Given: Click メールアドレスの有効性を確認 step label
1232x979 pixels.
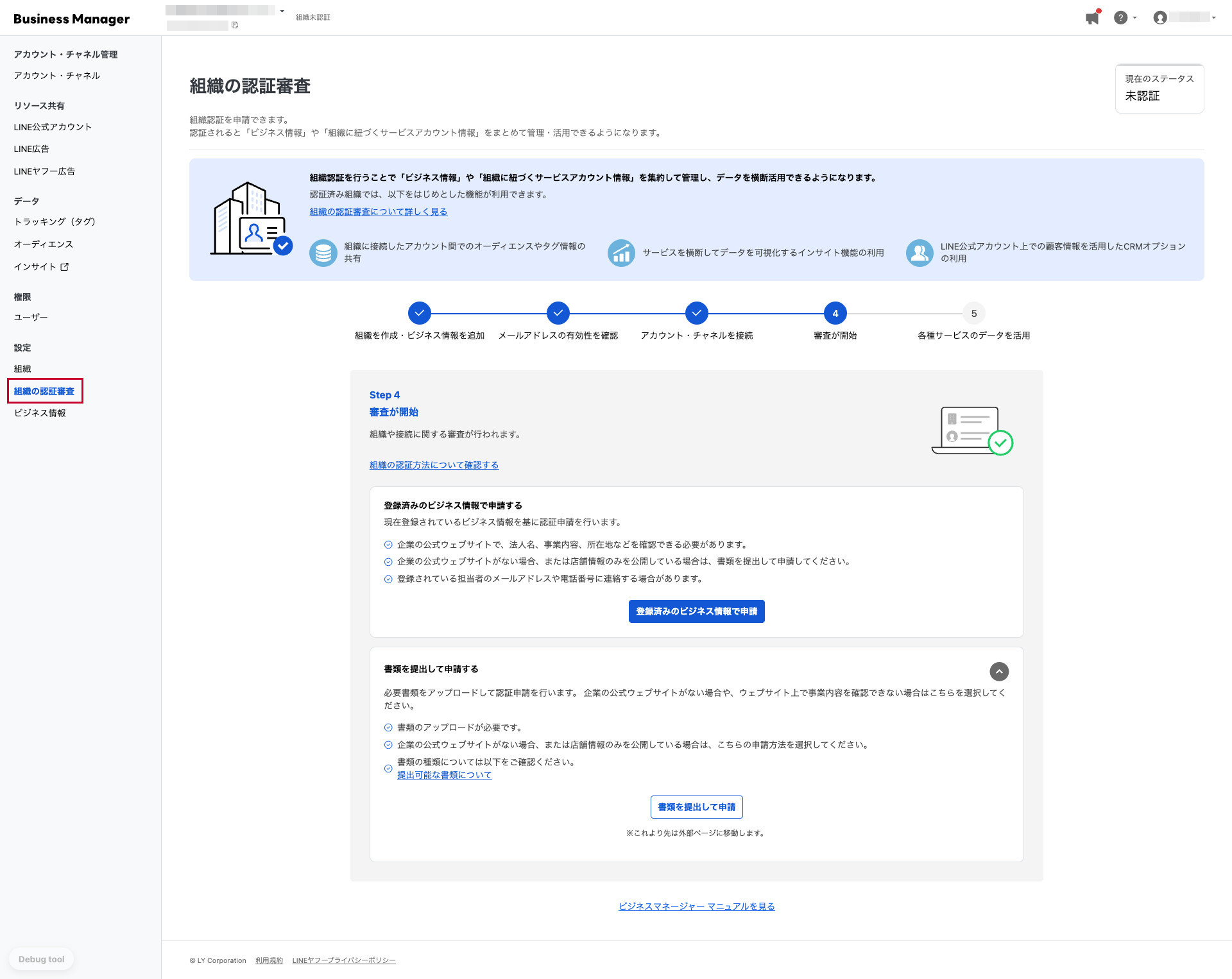Looking at the screenshot, I should tap(558, 336).
